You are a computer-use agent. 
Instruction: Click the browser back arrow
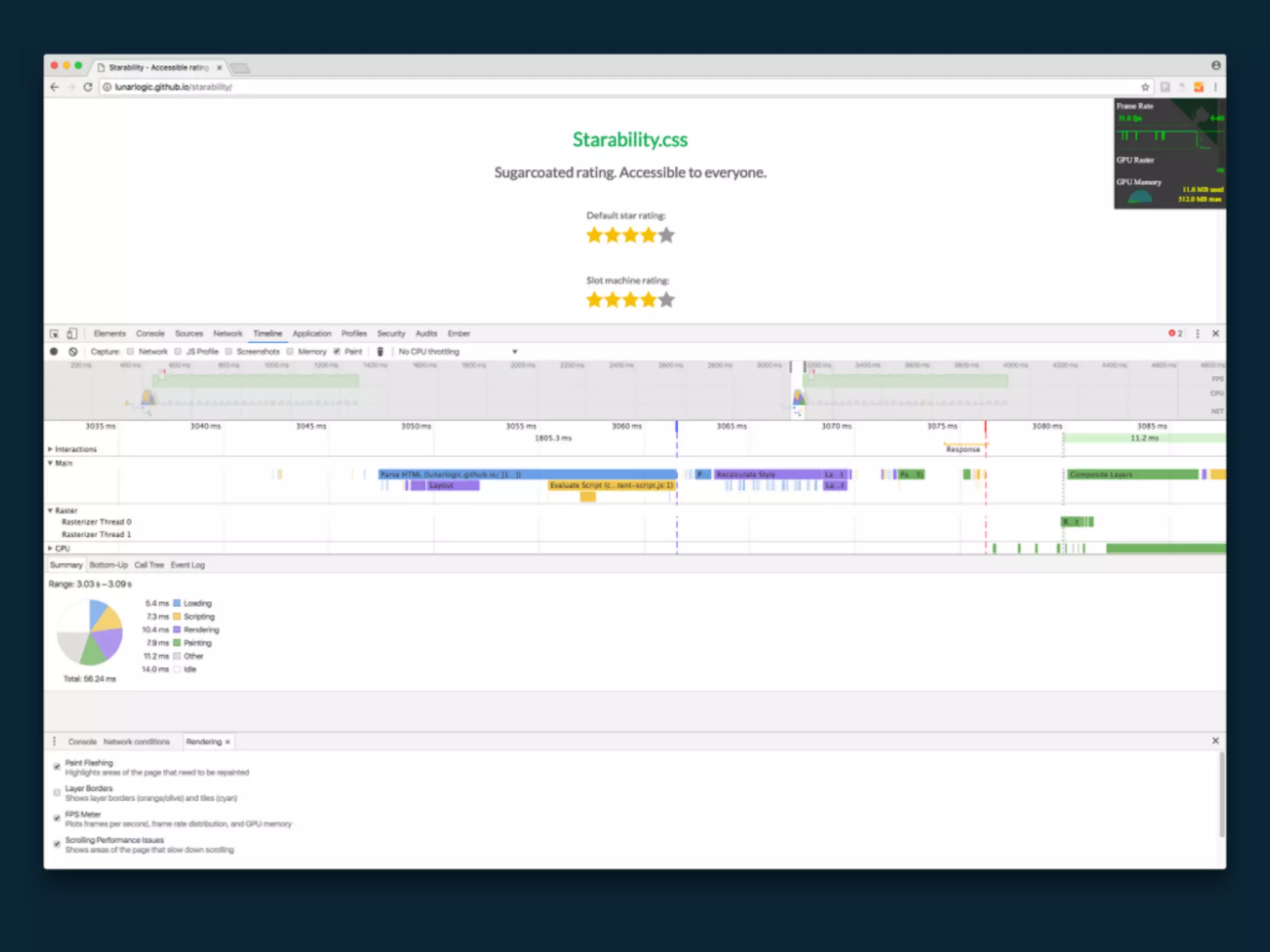55,87
